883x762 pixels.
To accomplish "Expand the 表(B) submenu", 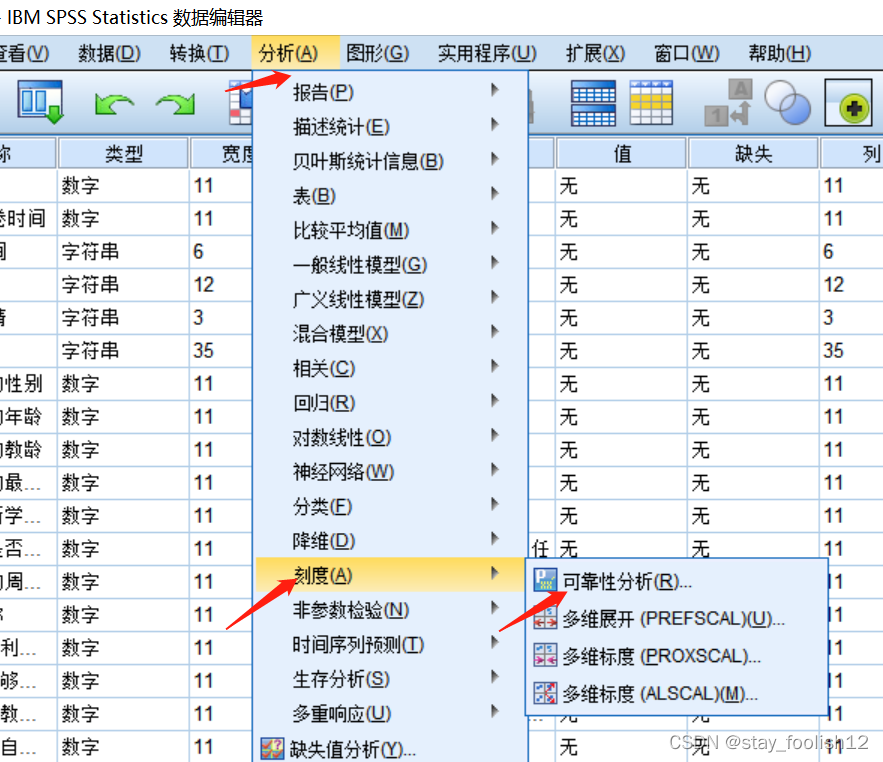I will tap(390, 195).
